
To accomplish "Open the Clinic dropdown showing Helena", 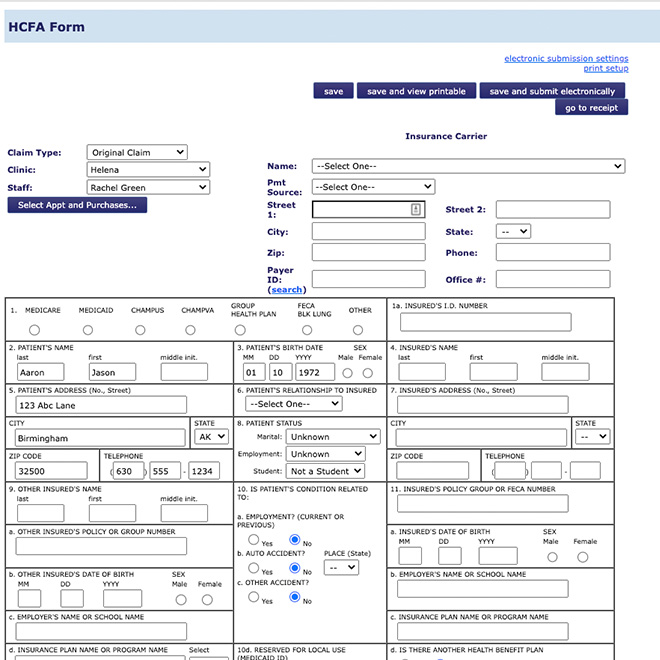I will pos(148,170).
